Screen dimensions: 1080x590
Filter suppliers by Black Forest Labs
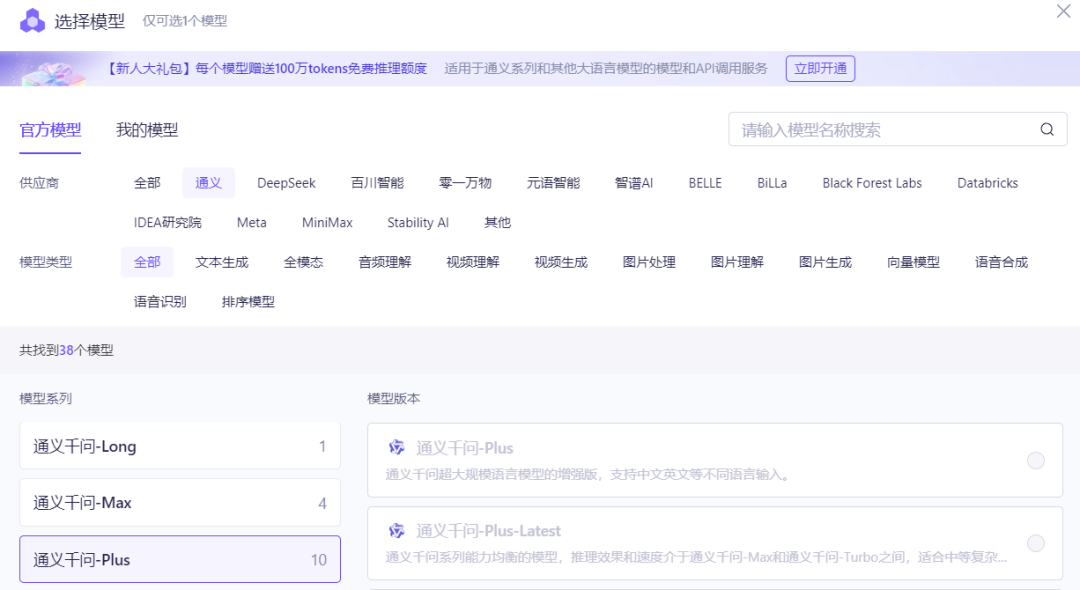click(871, 183)
